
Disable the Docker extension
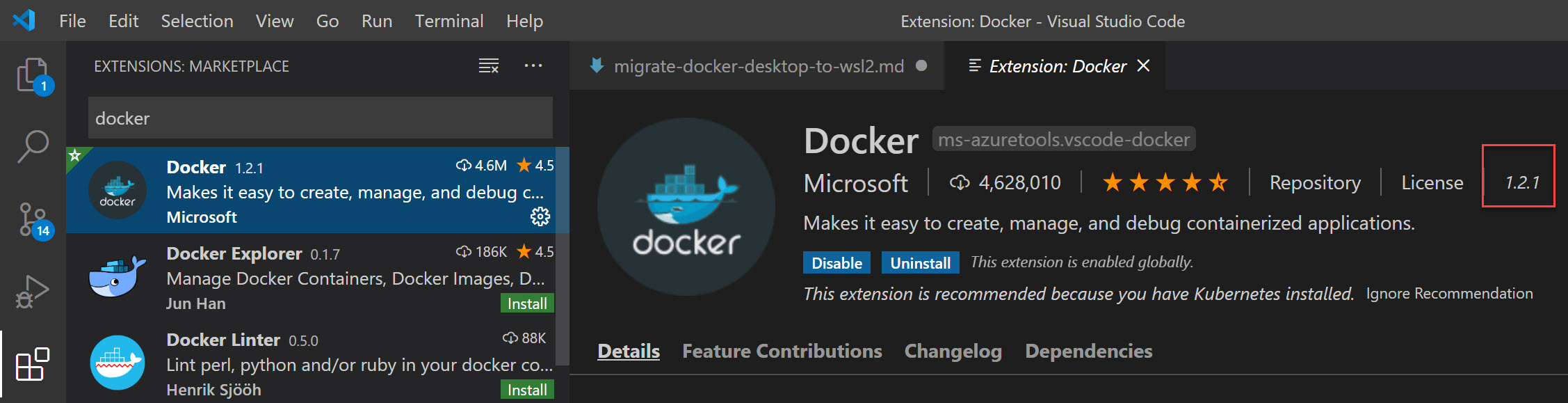click(x=836, y=263)
